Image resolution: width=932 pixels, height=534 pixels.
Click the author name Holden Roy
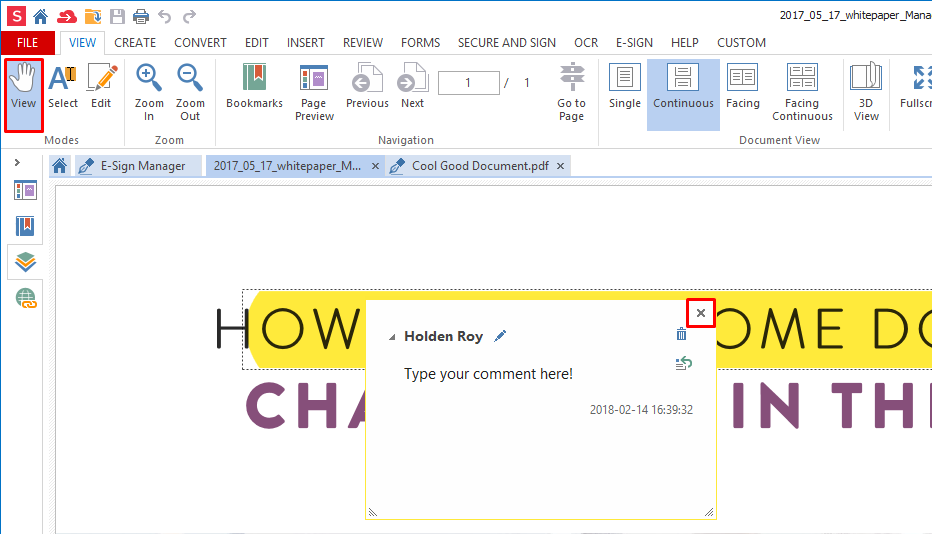pos(443,336)
